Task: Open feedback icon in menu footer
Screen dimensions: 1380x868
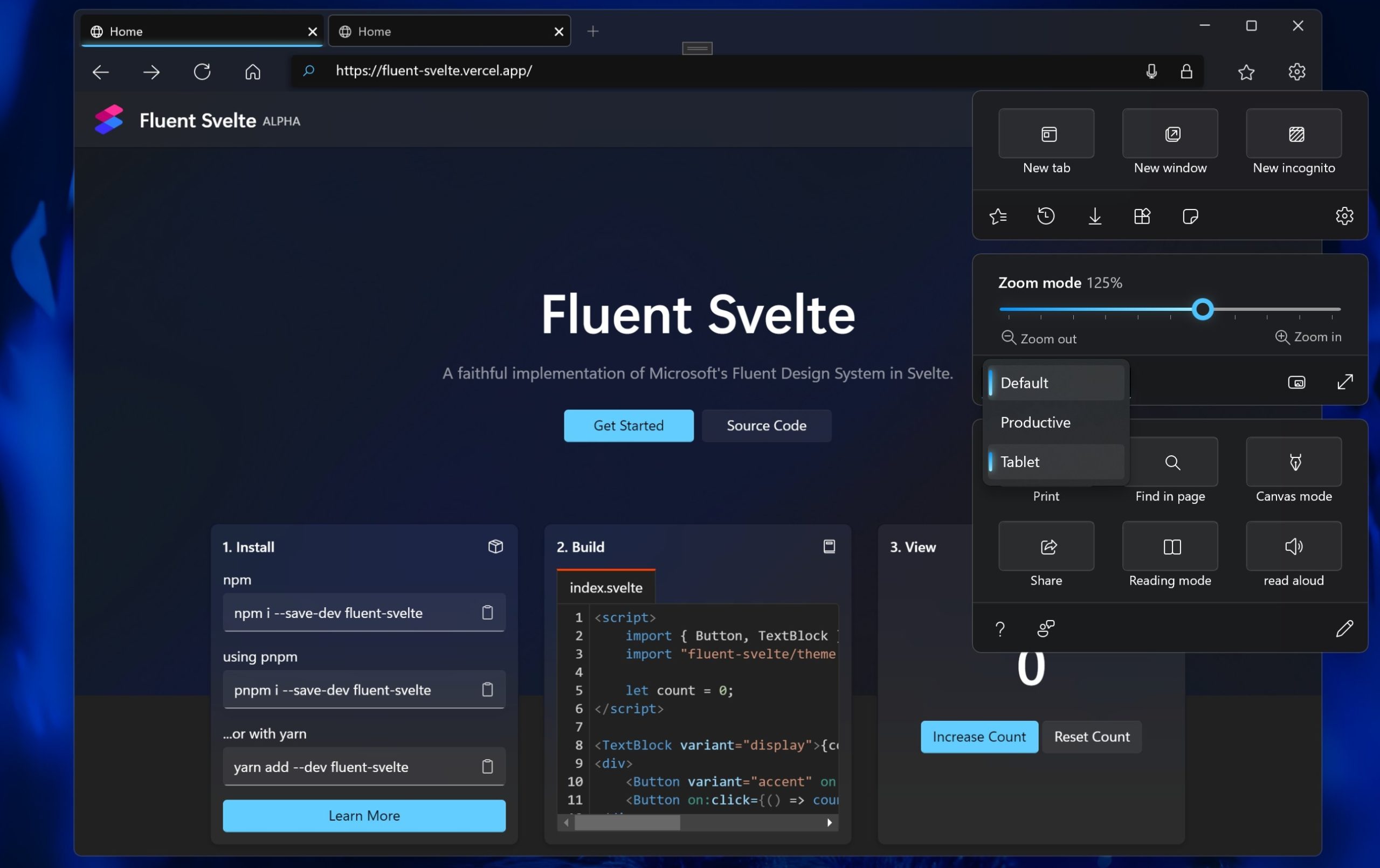Action: click(x=1046, y=629)
